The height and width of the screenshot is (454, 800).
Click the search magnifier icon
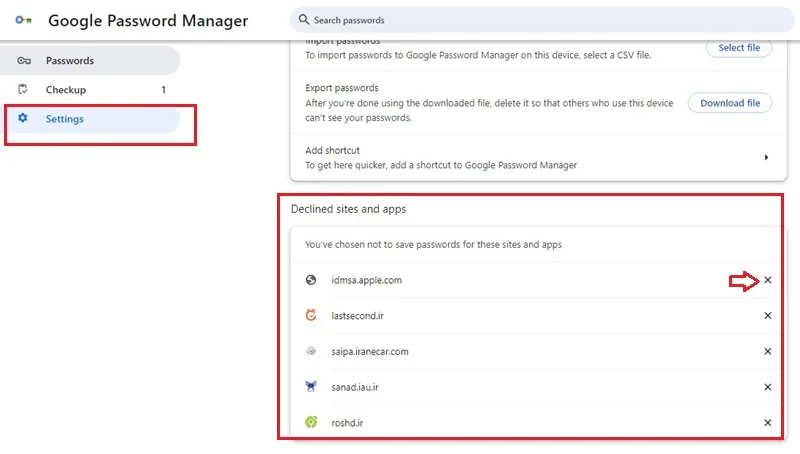click(x=304, y=20)
